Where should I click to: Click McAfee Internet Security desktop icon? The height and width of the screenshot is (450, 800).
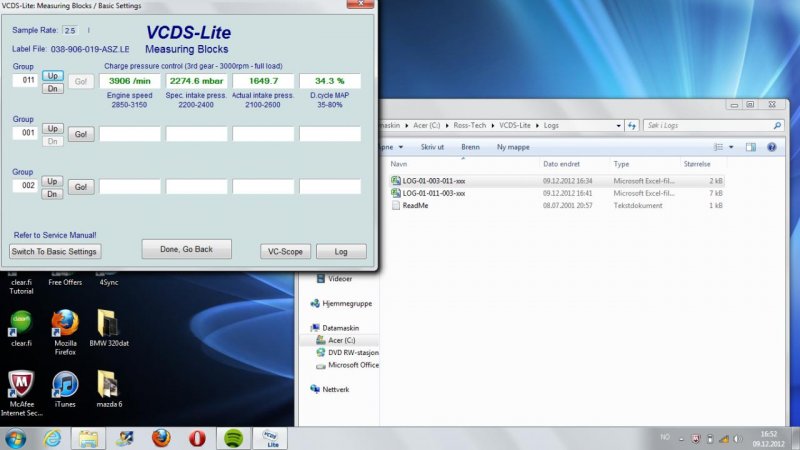[21, 393]
